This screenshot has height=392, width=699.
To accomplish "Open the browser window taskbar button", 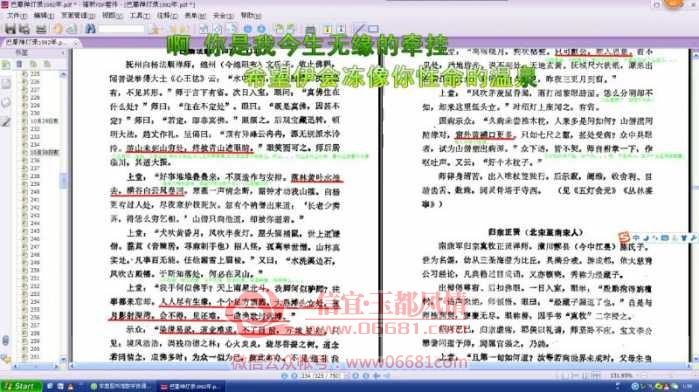I will (x=121, y=386).
